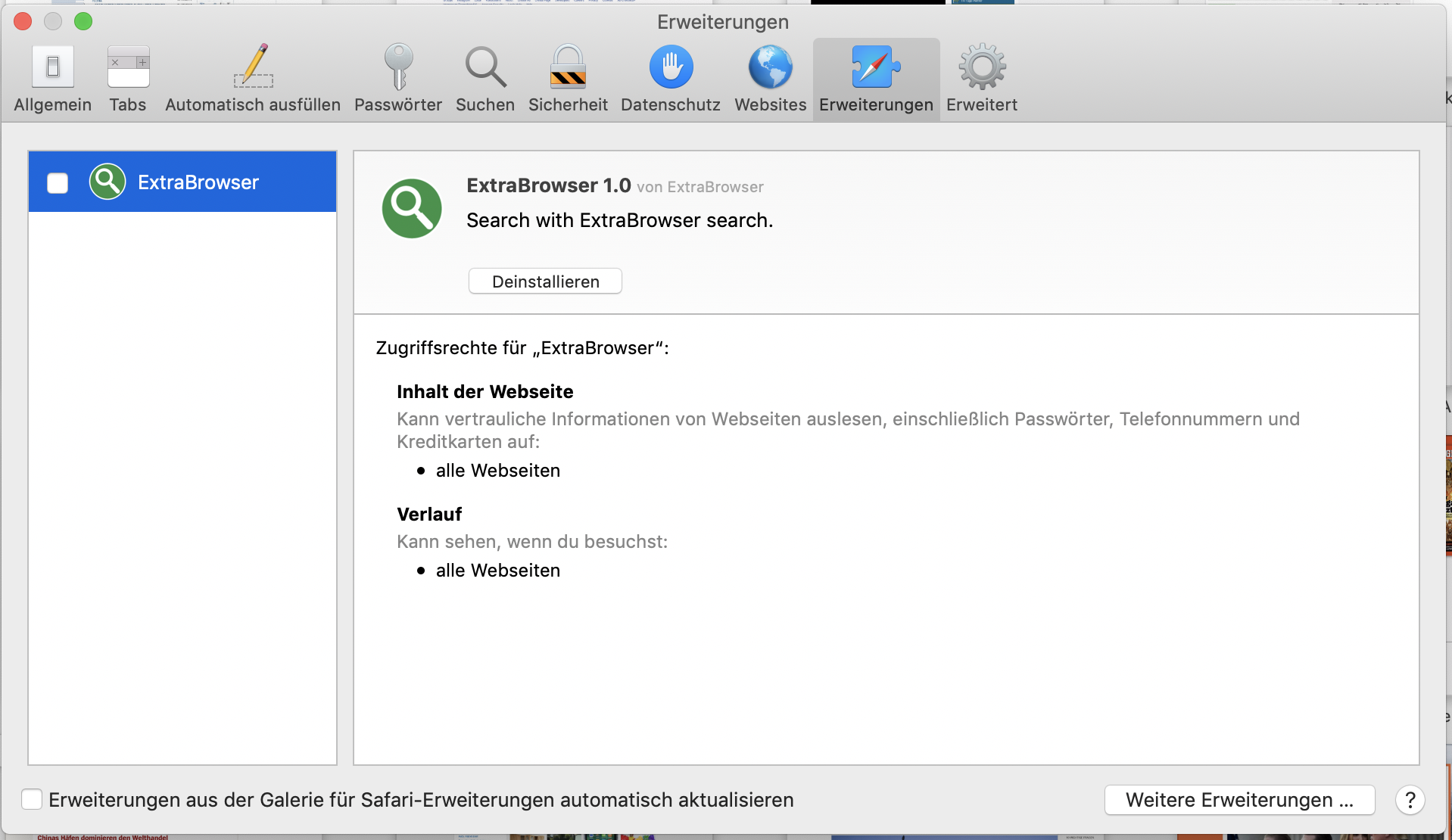Enable the ExtraBrowser extension checkbox
Image resolution: width=1452 pixels, height=840 pixels.
(58, 182)
